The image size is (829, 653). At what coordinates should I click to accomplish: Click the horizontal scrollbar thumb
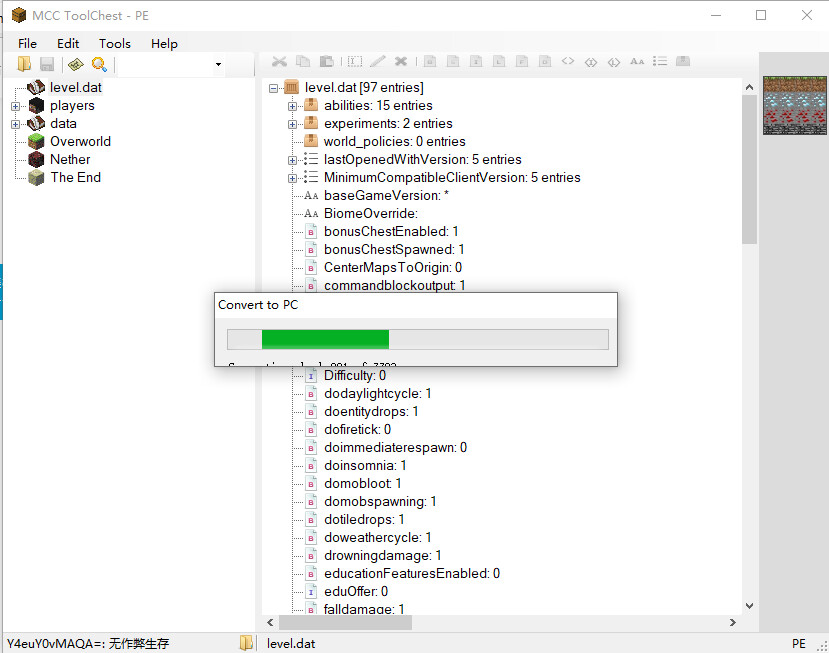pyautogui.click(x=345, y=622)
